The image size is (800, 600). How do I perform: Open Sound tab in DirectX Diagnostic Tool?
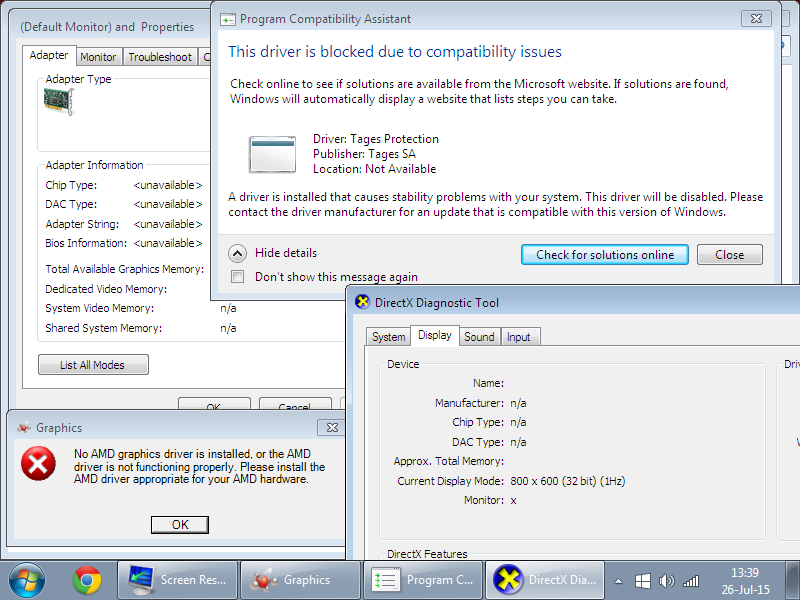pos(479,337)
